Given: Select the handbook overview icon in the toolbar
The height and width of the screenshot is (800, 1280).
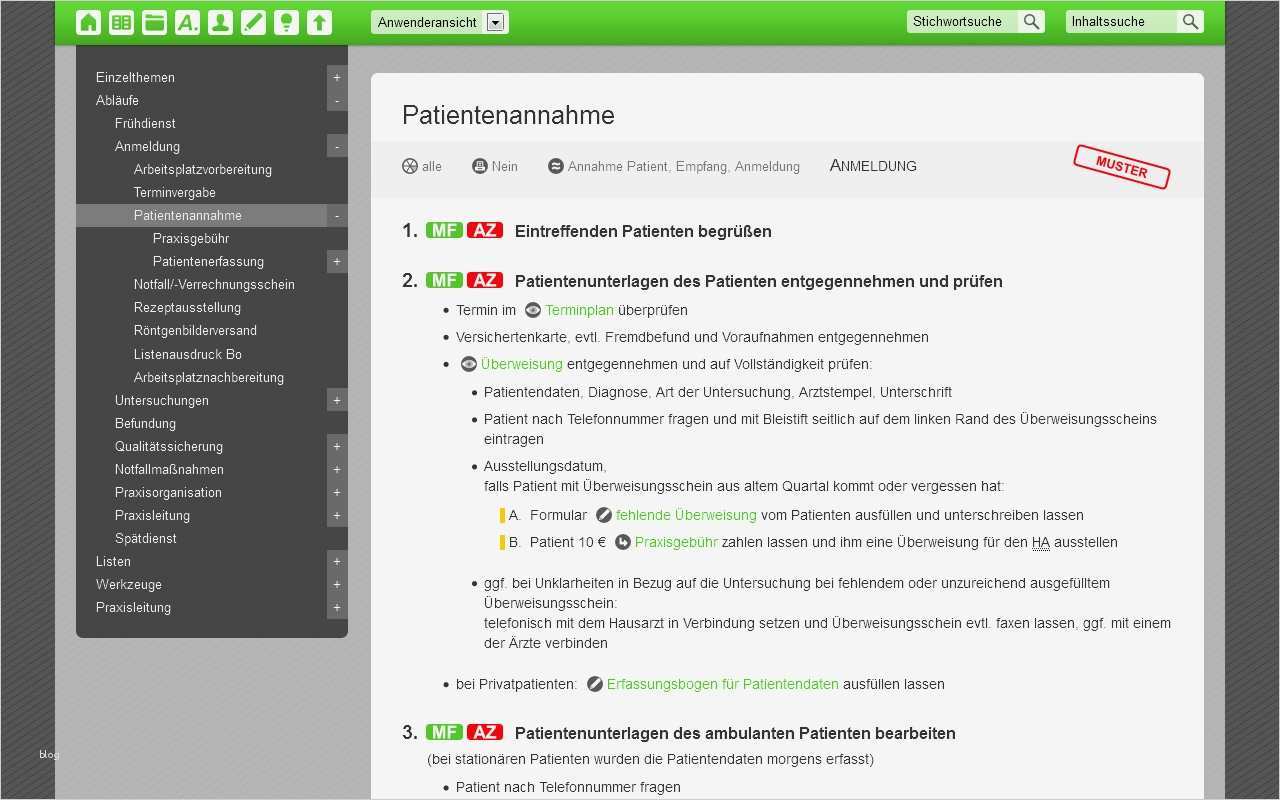Looking at the screenshot, I should pyautogui.click(x=121, y=21).
